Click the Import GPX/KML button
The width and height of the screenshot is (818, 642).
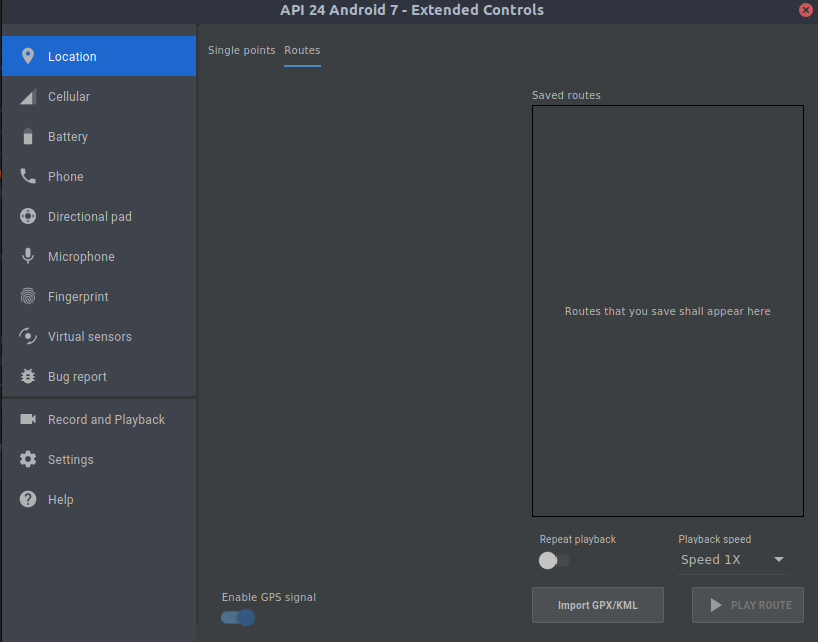coord(598,605)
